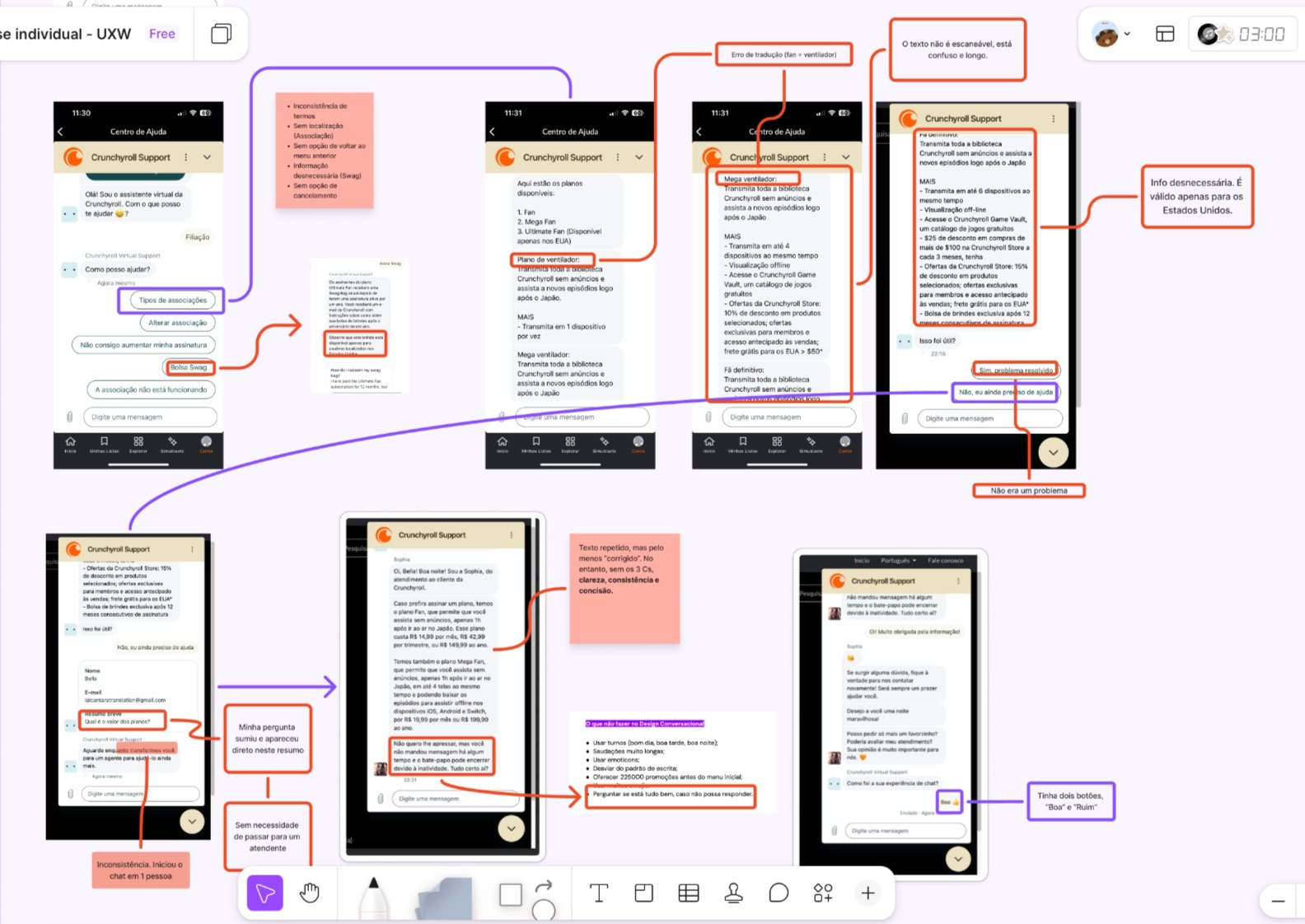The height and width of the screenshot is (924, 1305).
Task: Select the red box around 'Bolsa Swag'
Action: pyautogui.click(x=189, y=367)
